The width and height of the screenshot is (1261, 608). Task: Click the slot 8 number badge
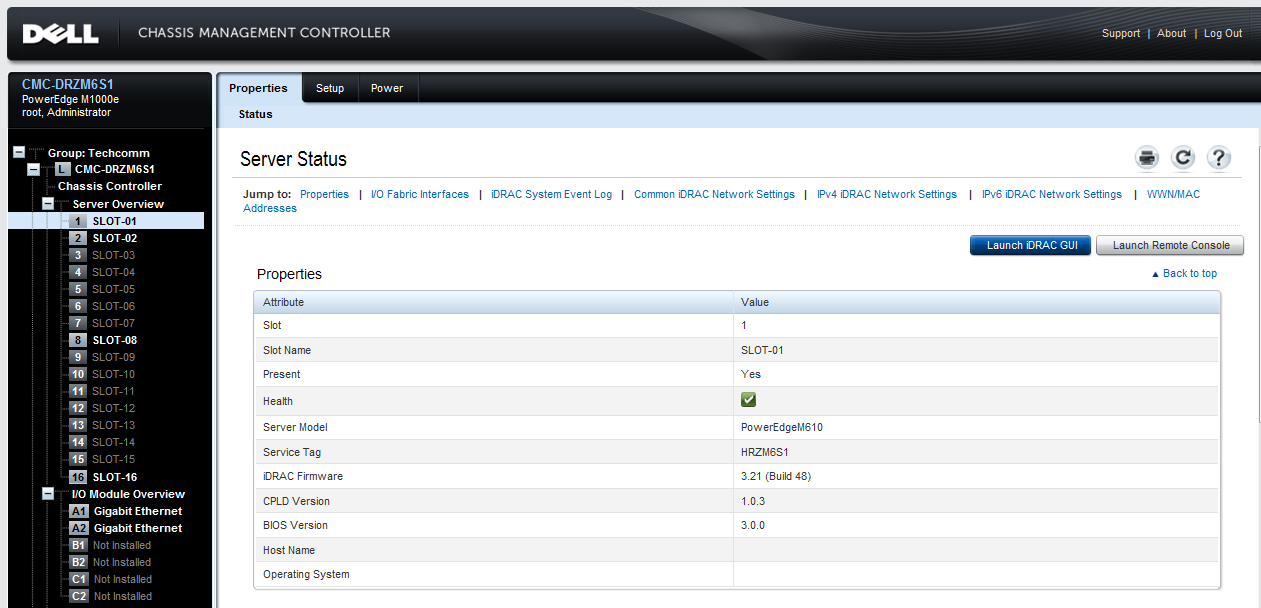[x=78, y=340]
